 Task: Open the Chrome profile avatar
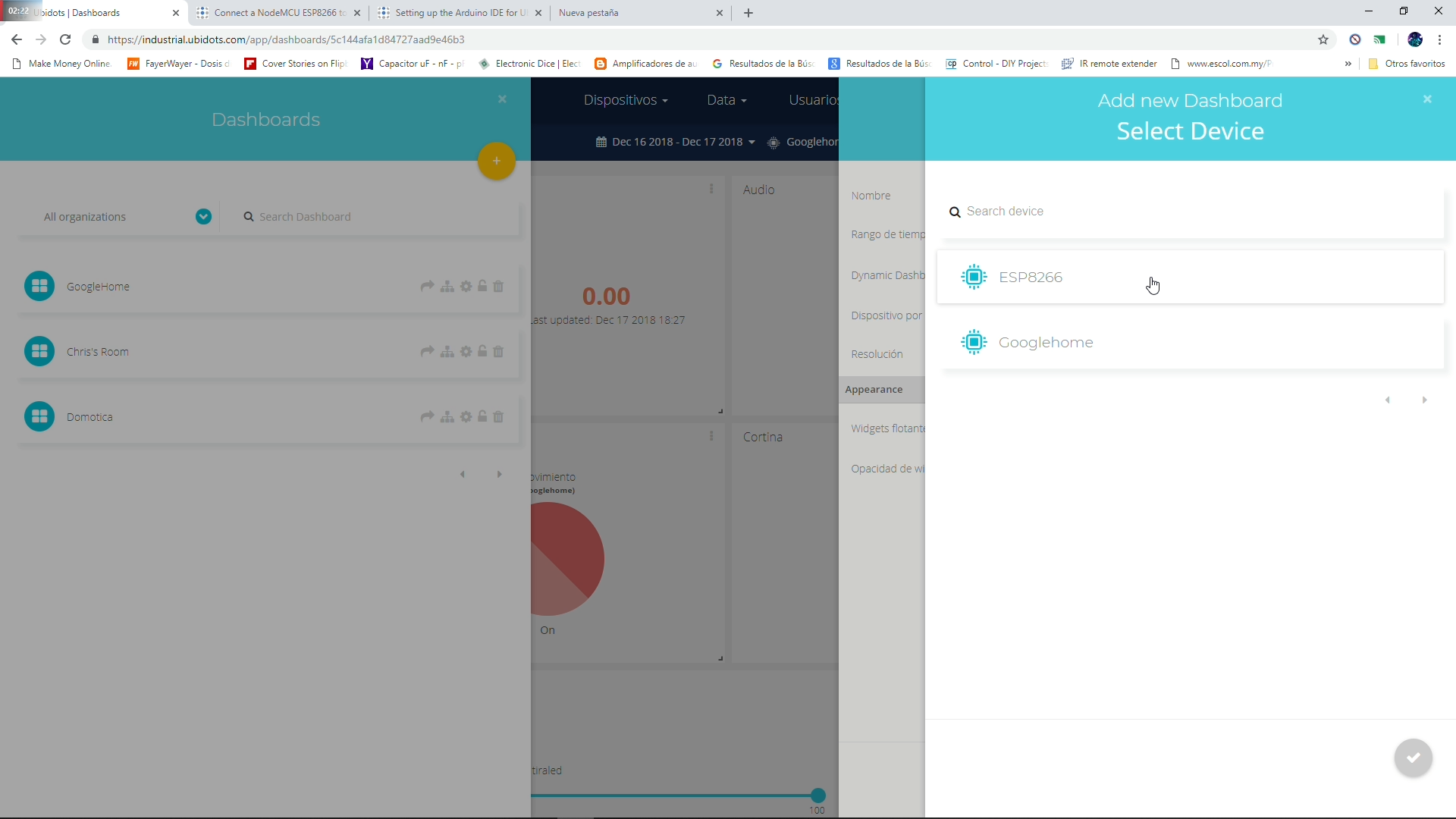(1415, 39)
